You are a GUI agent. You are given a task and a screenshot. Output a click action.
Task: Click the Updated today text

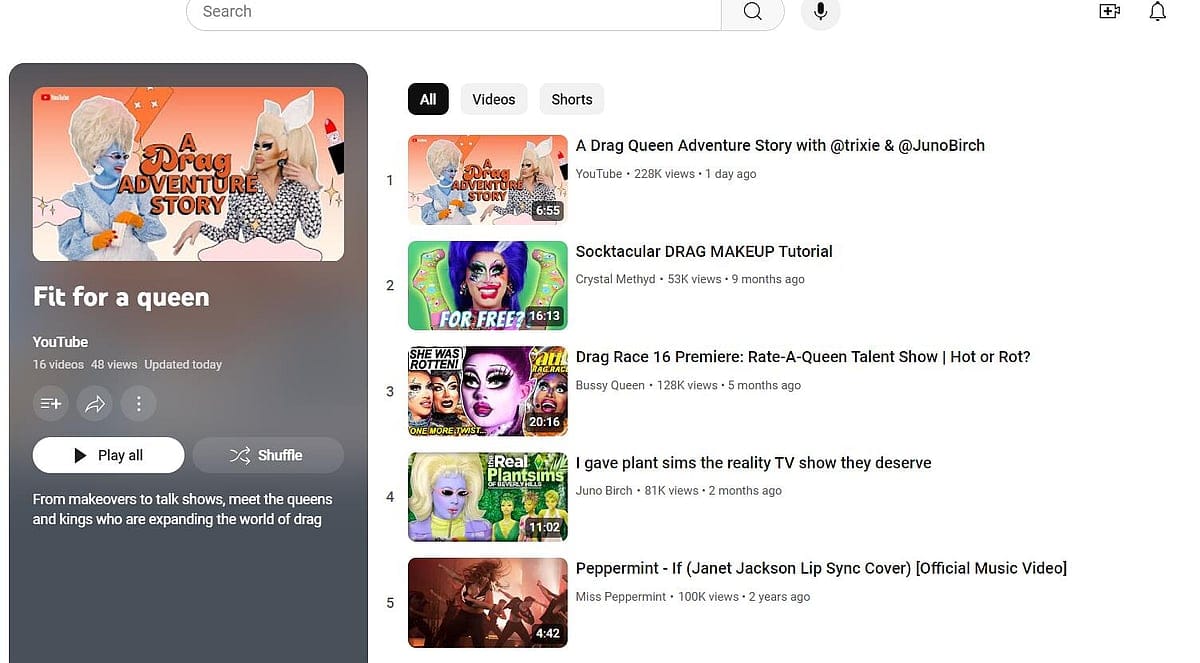click(183, 365)
